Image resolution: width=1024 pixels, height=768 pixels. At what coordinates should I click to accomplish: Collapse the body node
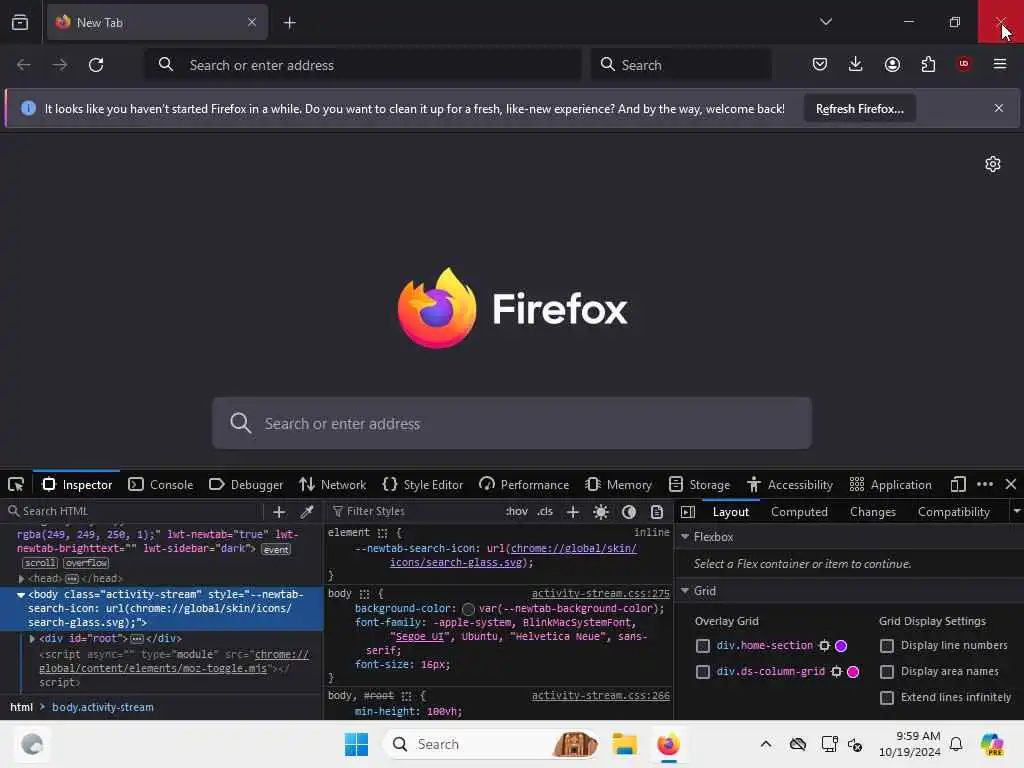[x=21, y=595]
